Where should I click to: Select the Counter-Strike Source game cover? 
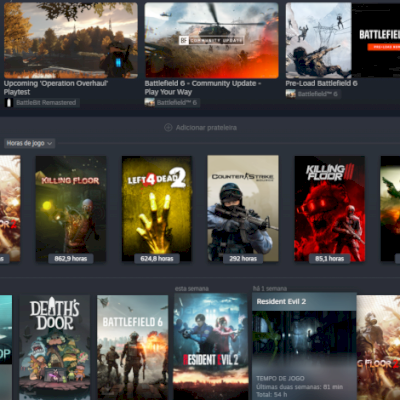click(243, 209)
